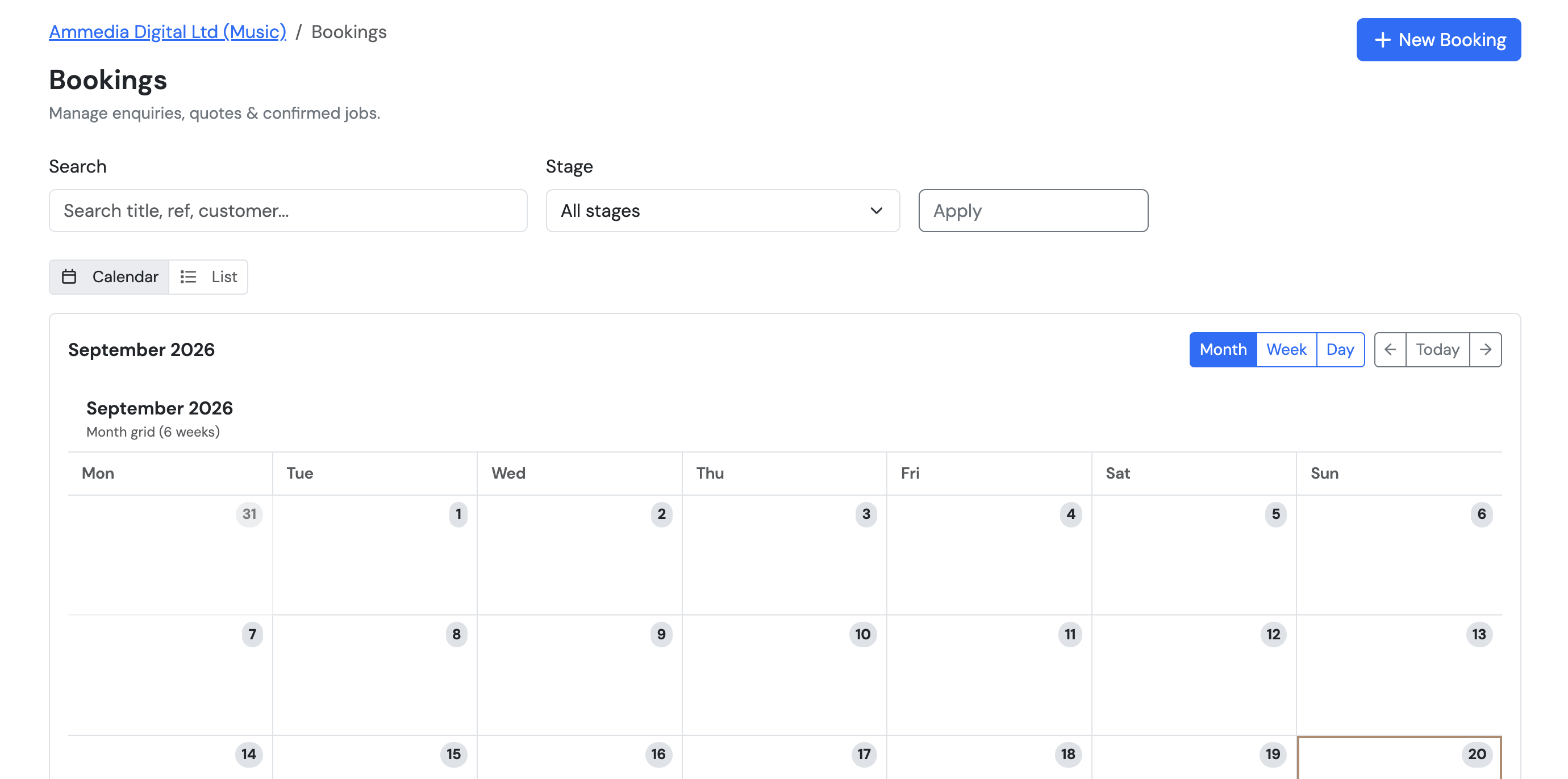Image resolution: width=1568 pixels, height=779 pixels.
Task: Jump to Today in the calendar
Action: pos(1437,349)
